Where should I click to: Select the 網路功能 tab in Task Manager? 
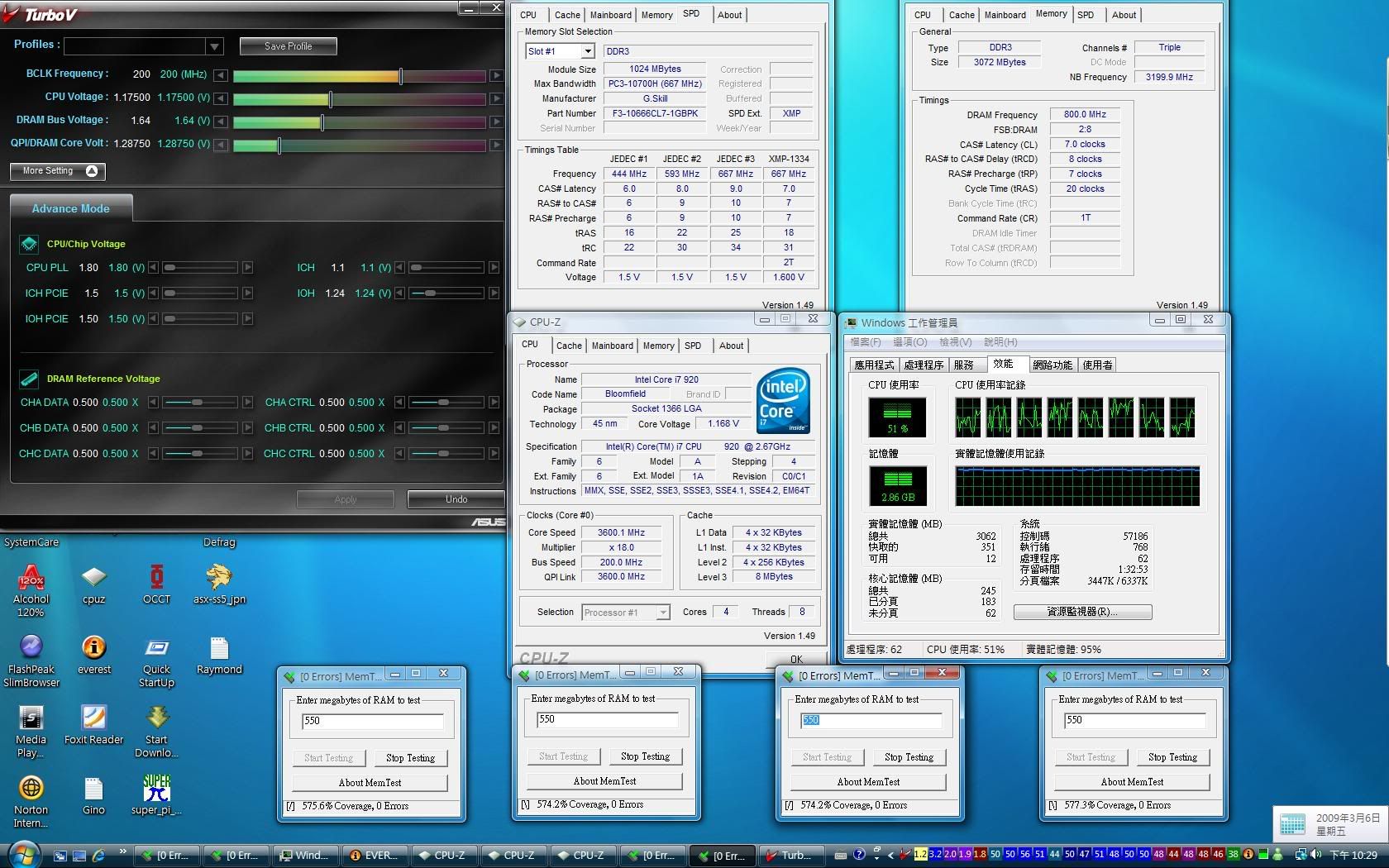[1052, 365]
